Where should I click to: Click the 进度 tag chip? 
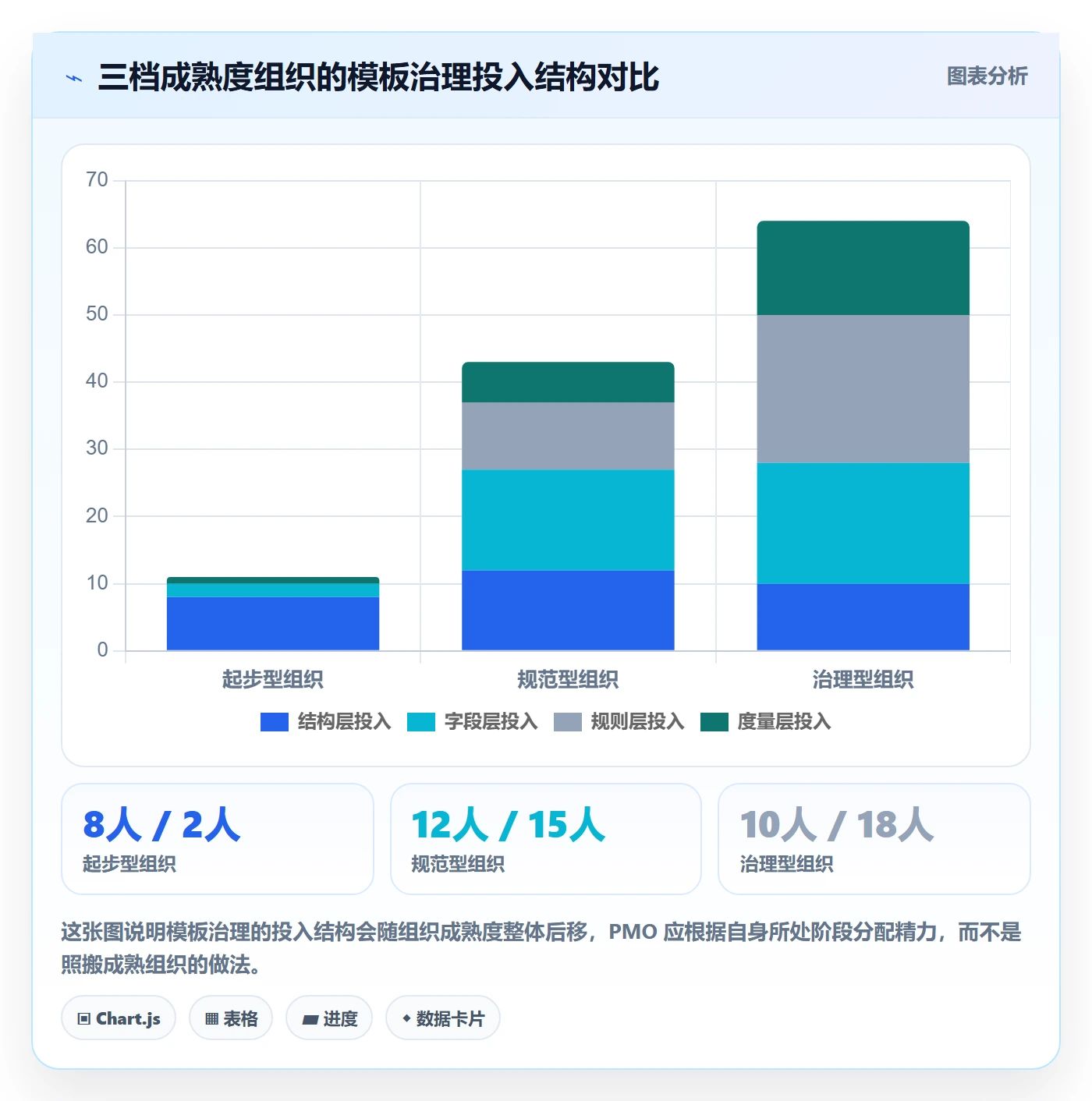[329, 1018]
